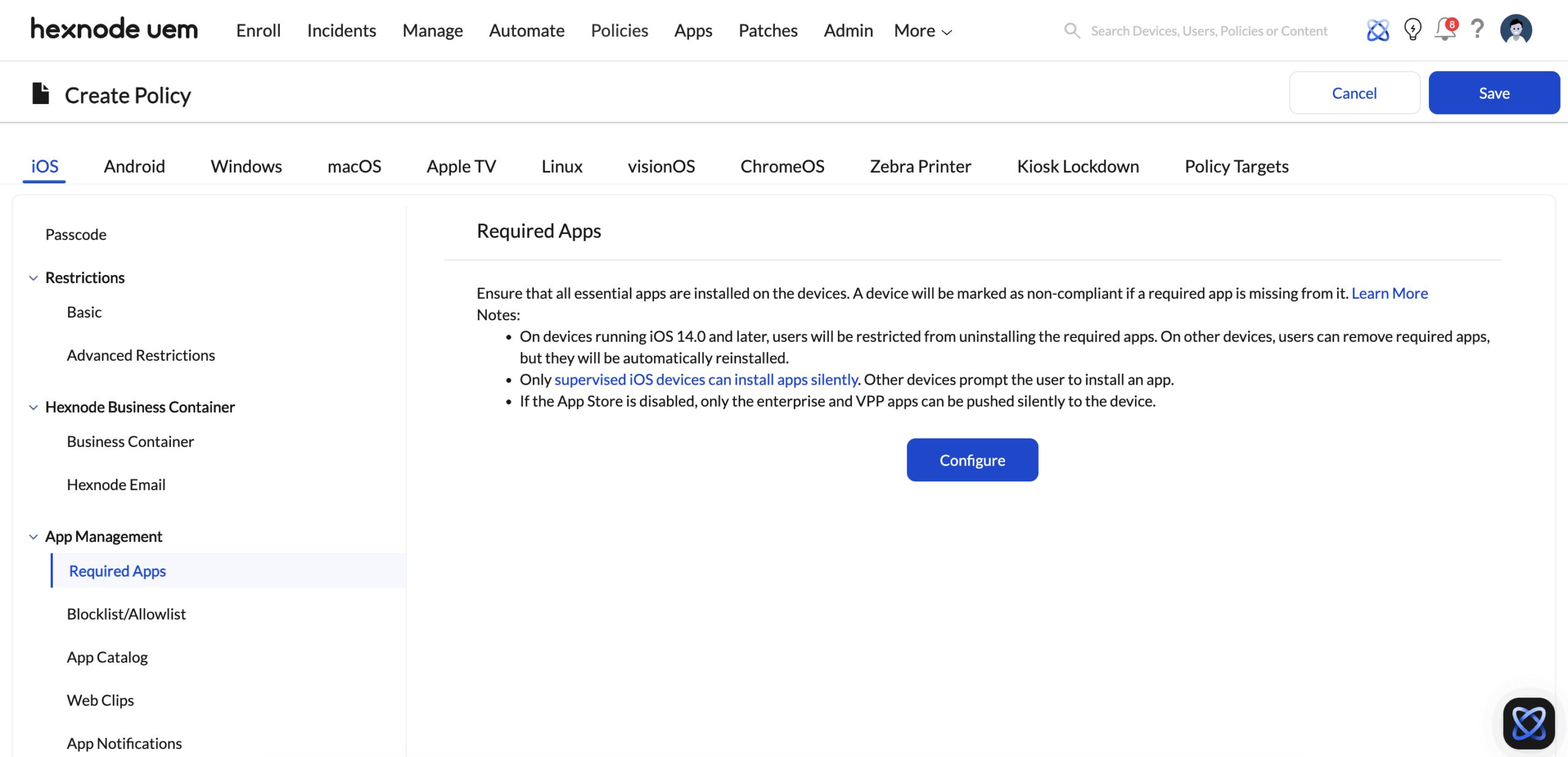Viewport: 1568px width, 757px height.
Task: Select Required Apps in the sidebar
Action: tap(228, 571)
